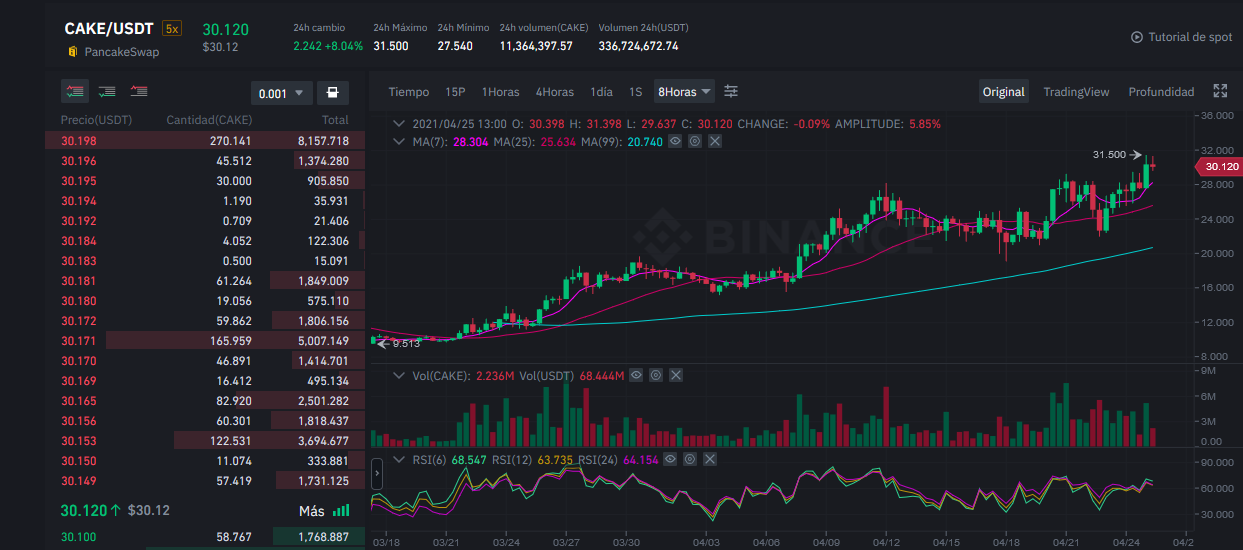Select the buy-orders-only order book view icon
This screenshot has width=1243, height=550.
pos(107,91)
